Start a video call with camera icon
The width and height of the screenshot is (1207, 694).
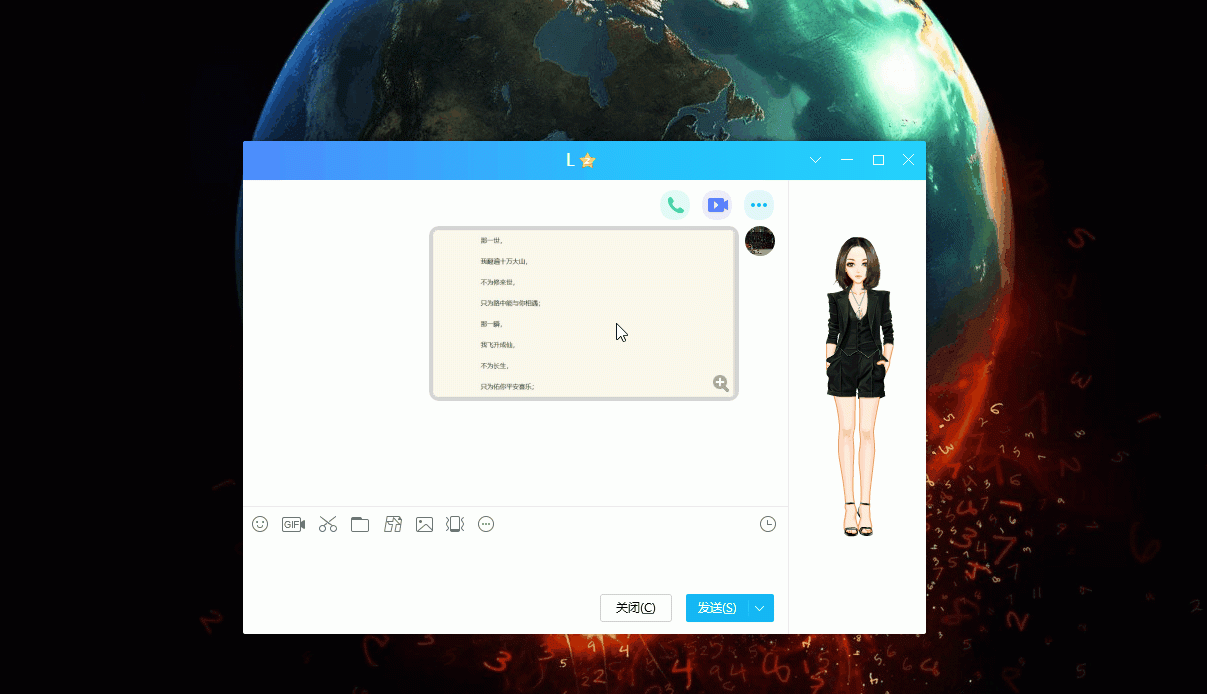click(x=717, y=205)
